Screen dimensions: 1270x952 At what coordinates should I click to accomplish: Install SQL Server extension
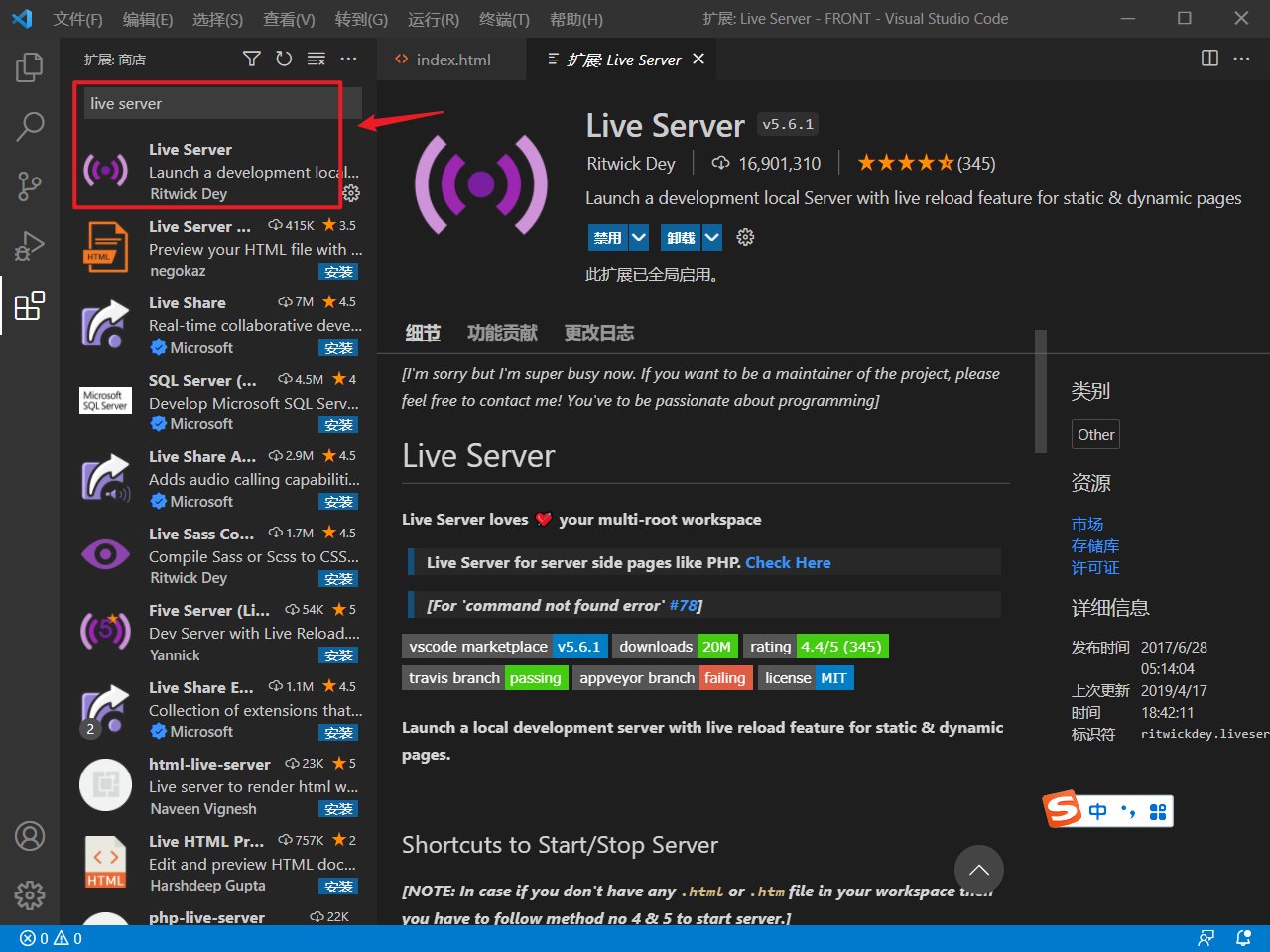click(338, 425)
